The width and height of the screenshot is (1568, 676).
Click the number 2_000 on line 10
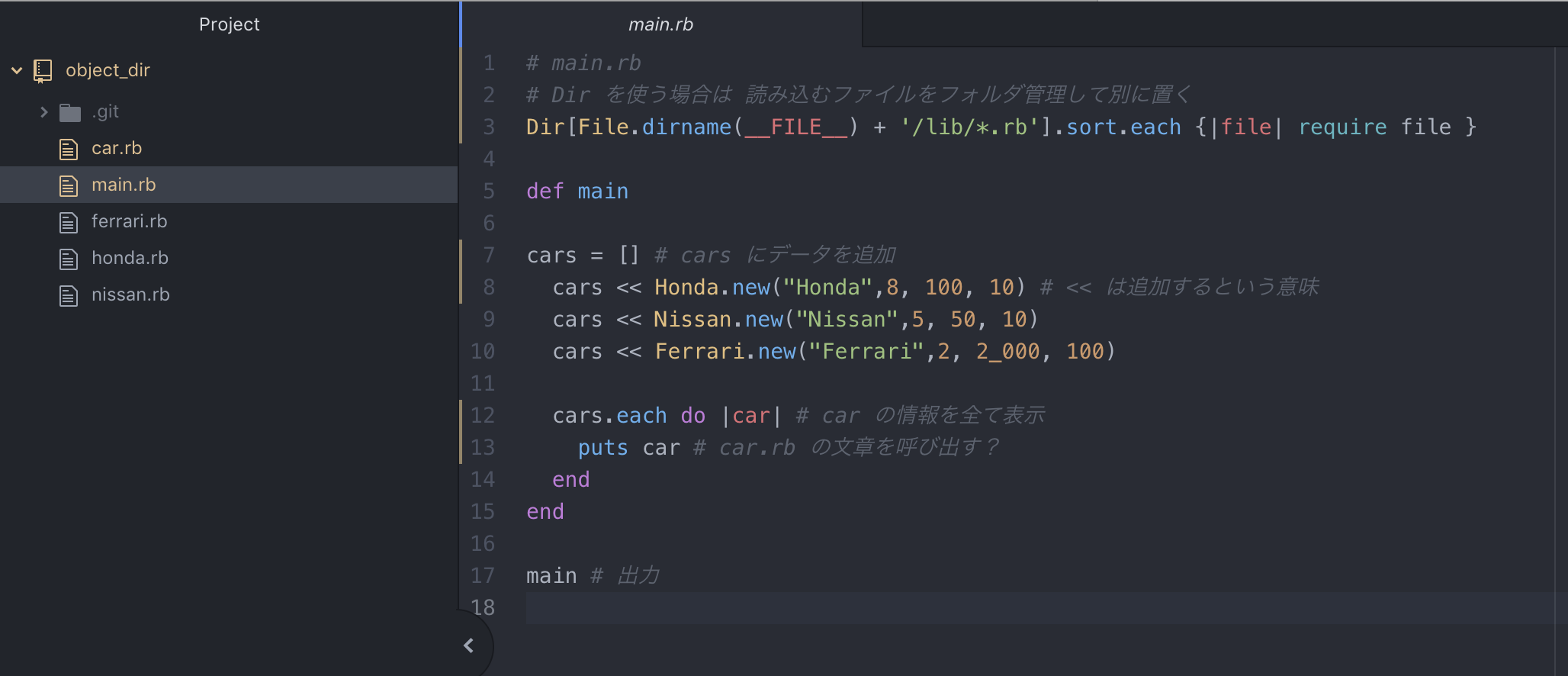[1007, 351]
